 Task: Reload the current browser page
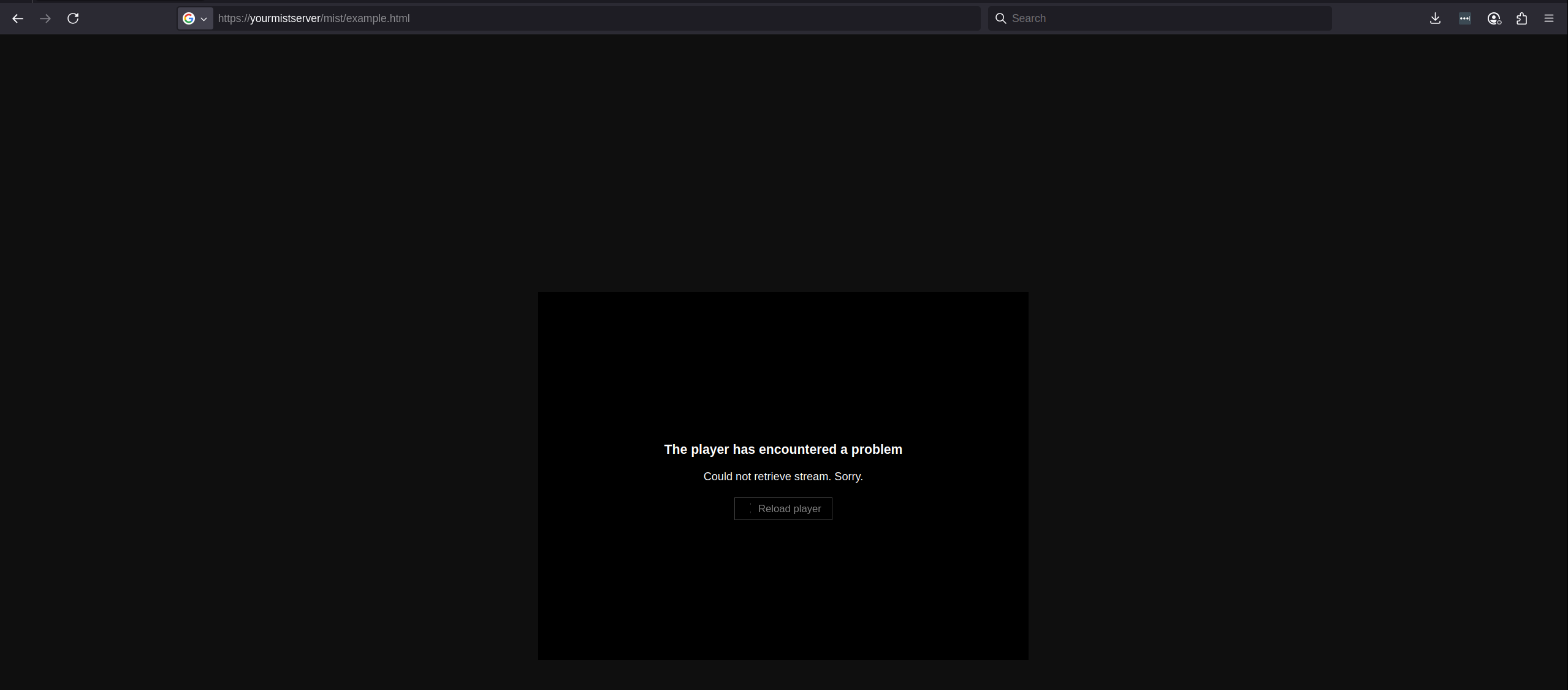pyautogui.click(x=73, y=18)
